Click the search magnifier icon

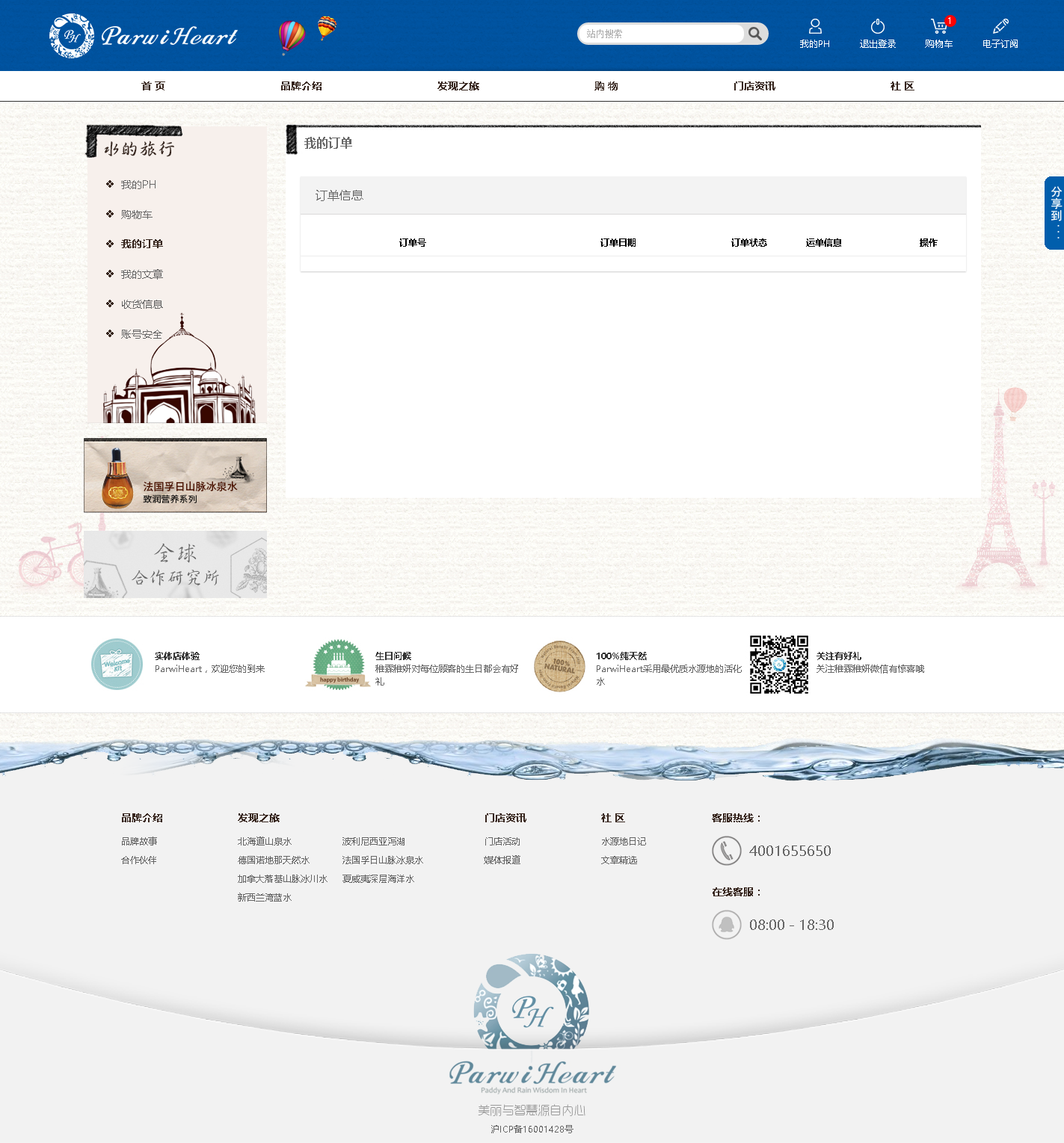tap(755, 34)
